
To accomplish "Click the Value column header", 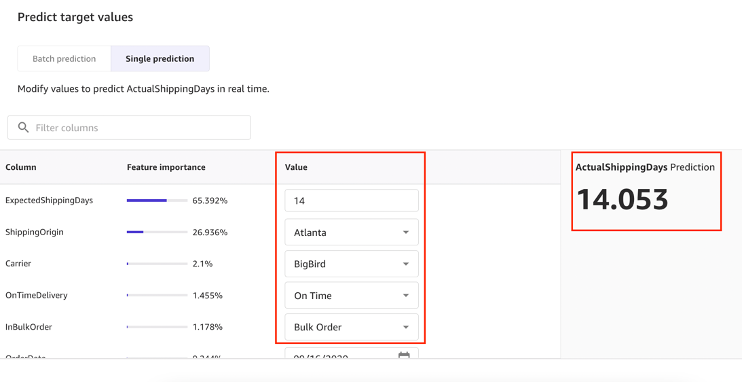I will (296, 167).
